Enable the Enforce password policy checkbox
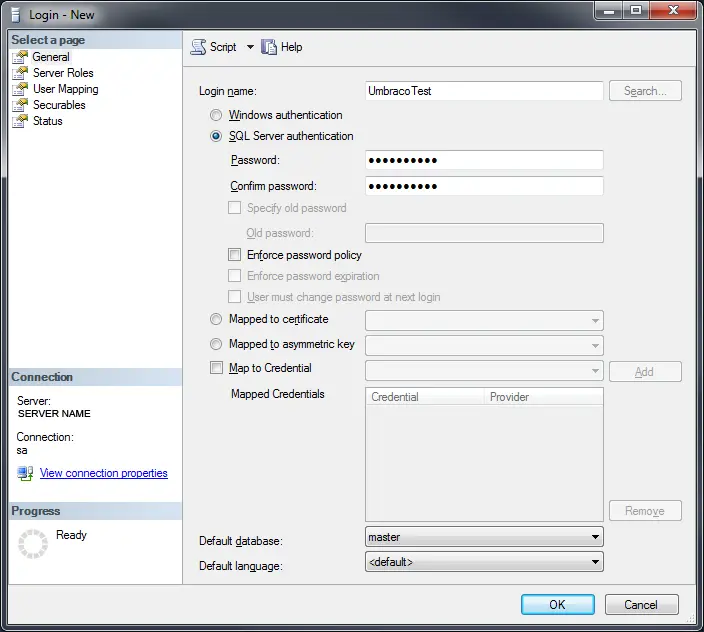Viewport: 704px width, 632px height. point(235,256)
